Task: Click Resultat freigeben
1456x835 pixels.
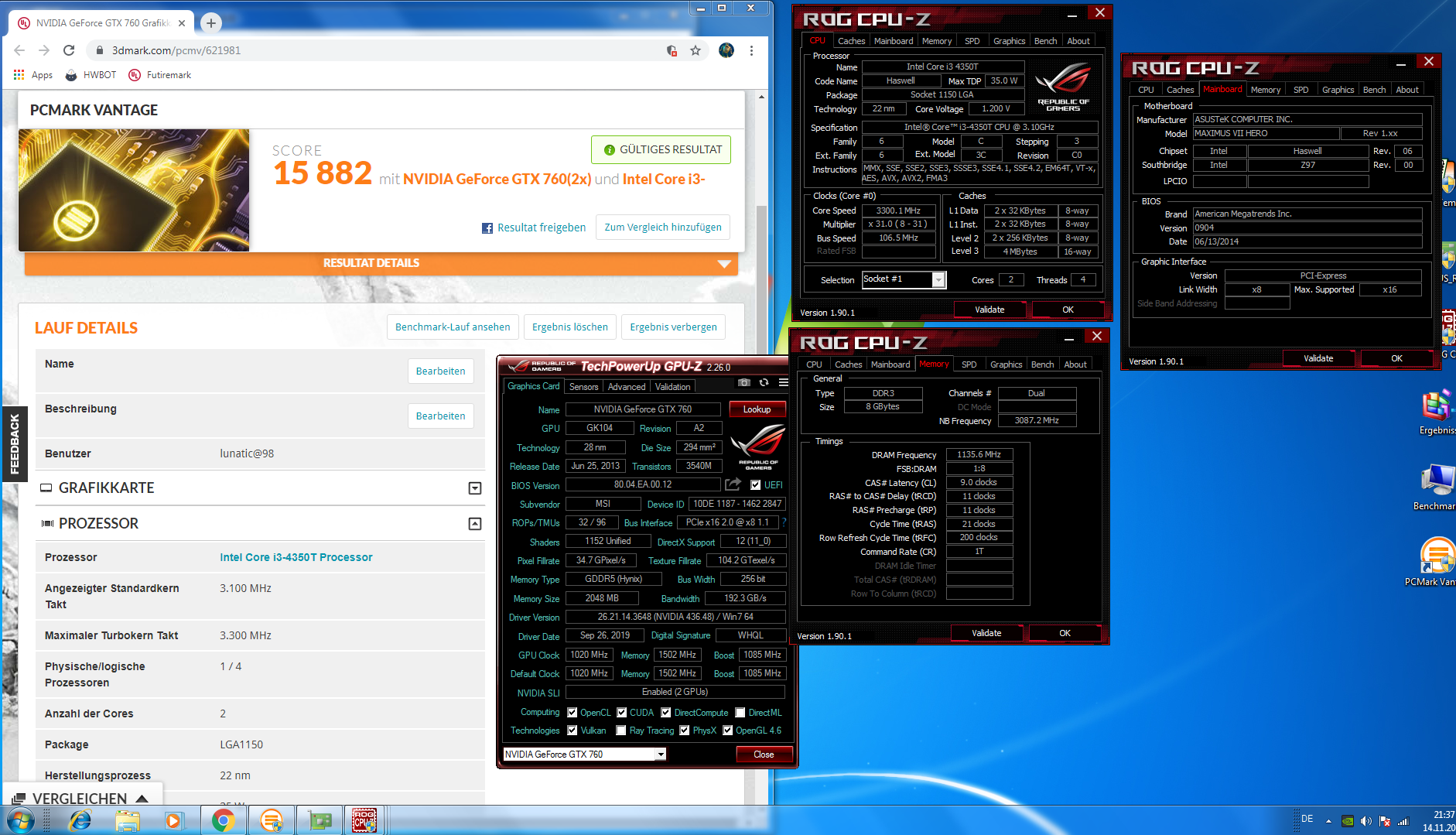Action: (534, 228)
